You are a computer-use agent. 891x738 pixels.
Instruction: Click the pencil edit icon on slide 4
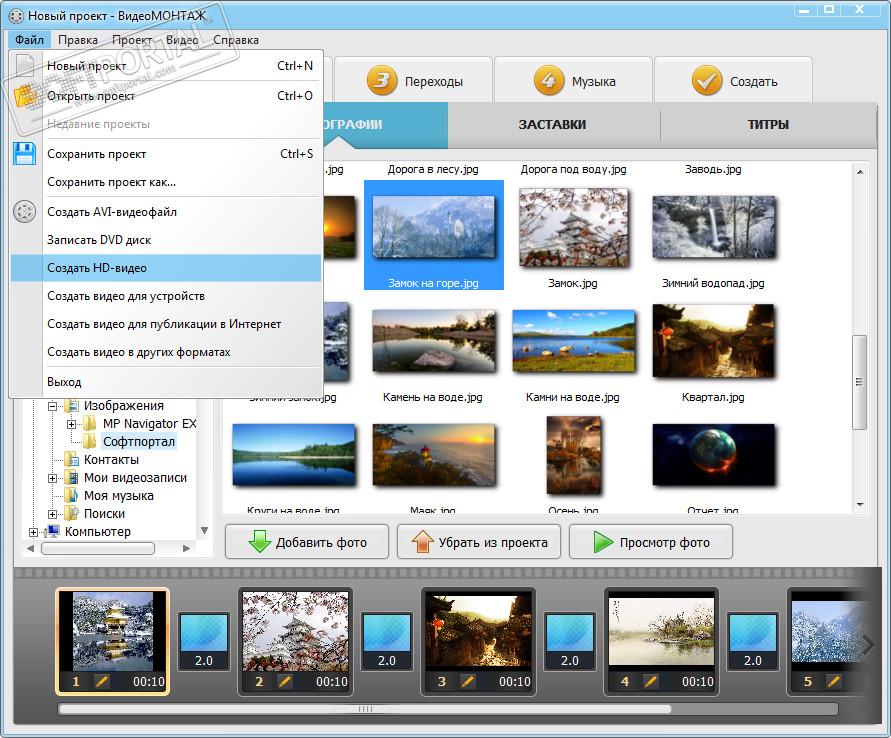pyautogui.click(x=651, y=681)
